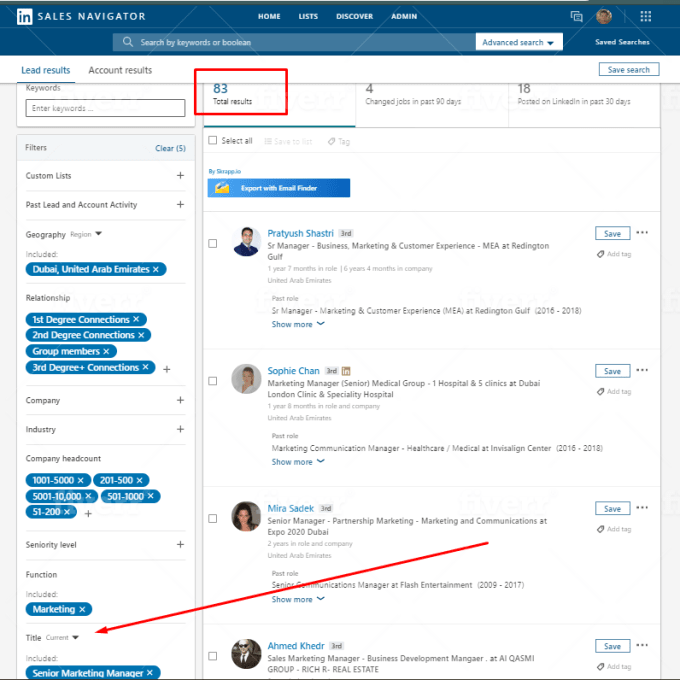Viewport: 680px width, 680px height.
Task: Focus the Search by keywords or boolean box
Action: pos(294,42)
